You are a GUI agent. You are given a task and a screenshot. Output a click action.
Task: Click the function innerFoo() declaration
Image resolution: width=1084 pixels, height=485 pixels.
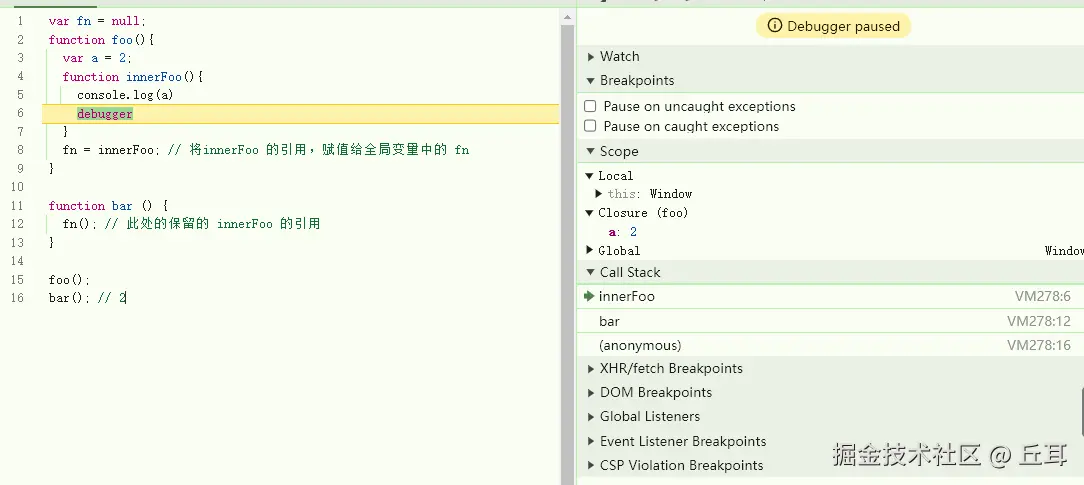coord(133,77)
